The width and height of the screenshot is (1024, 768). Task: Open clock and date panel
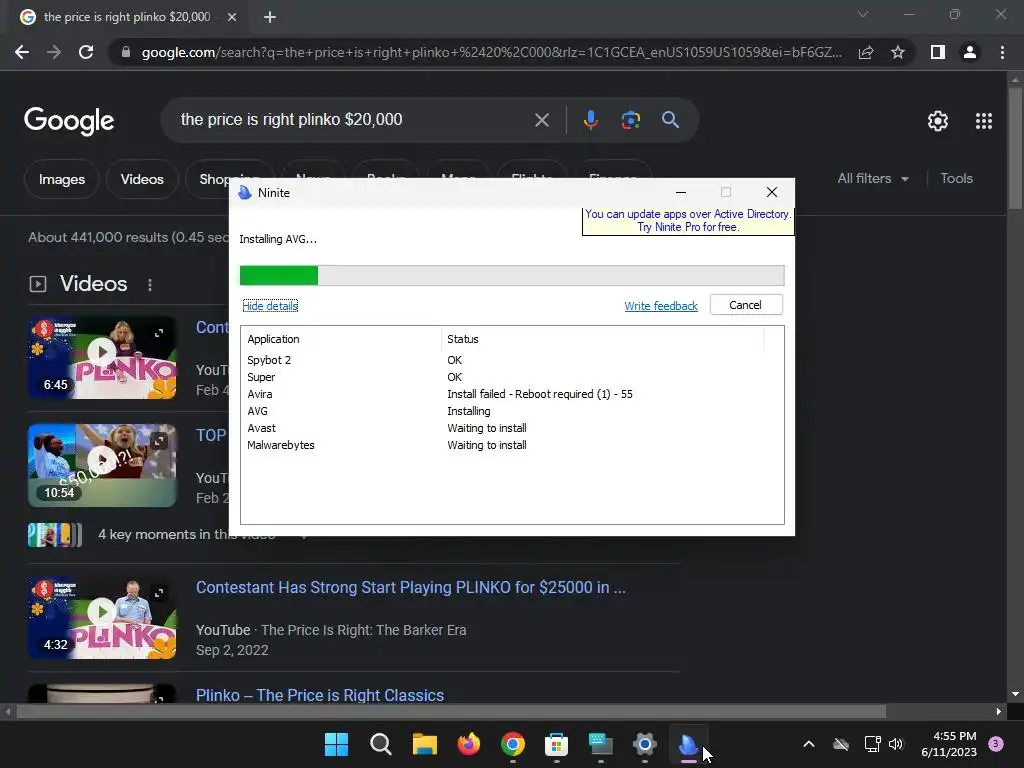point(948,744)
